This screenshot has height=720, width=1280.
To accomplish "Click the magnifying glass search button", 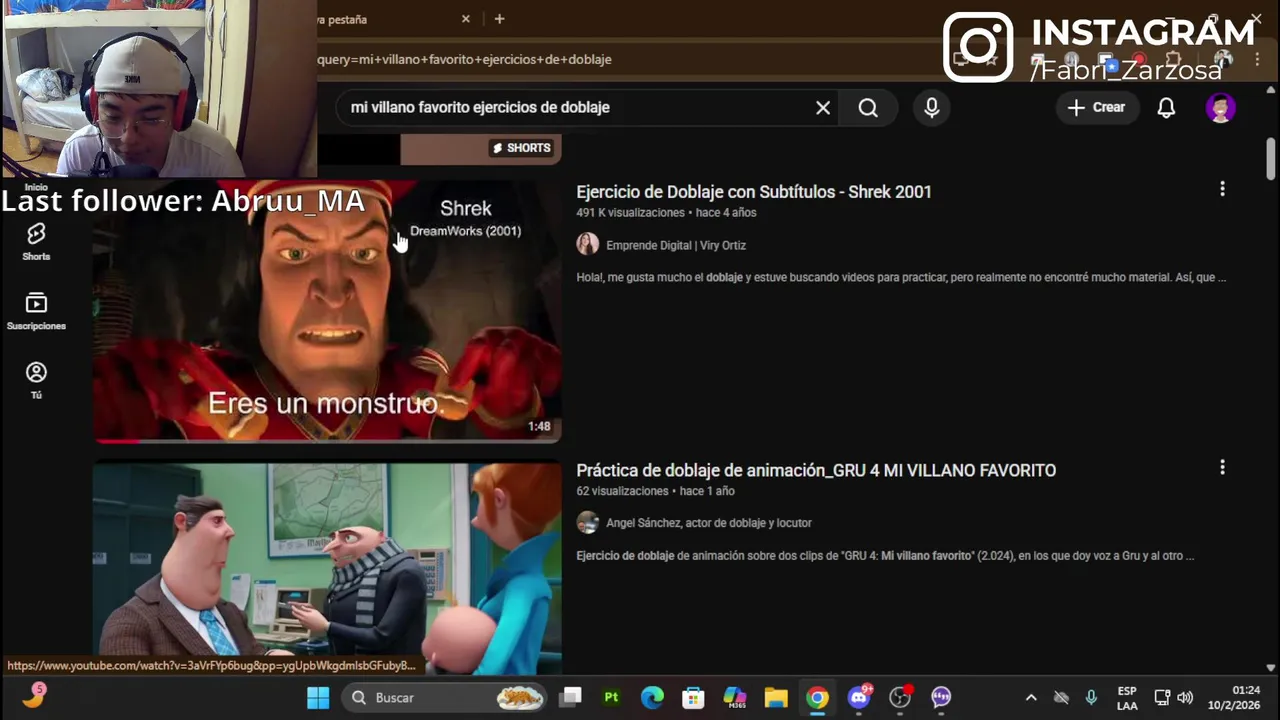I will [x=868, y=108].
